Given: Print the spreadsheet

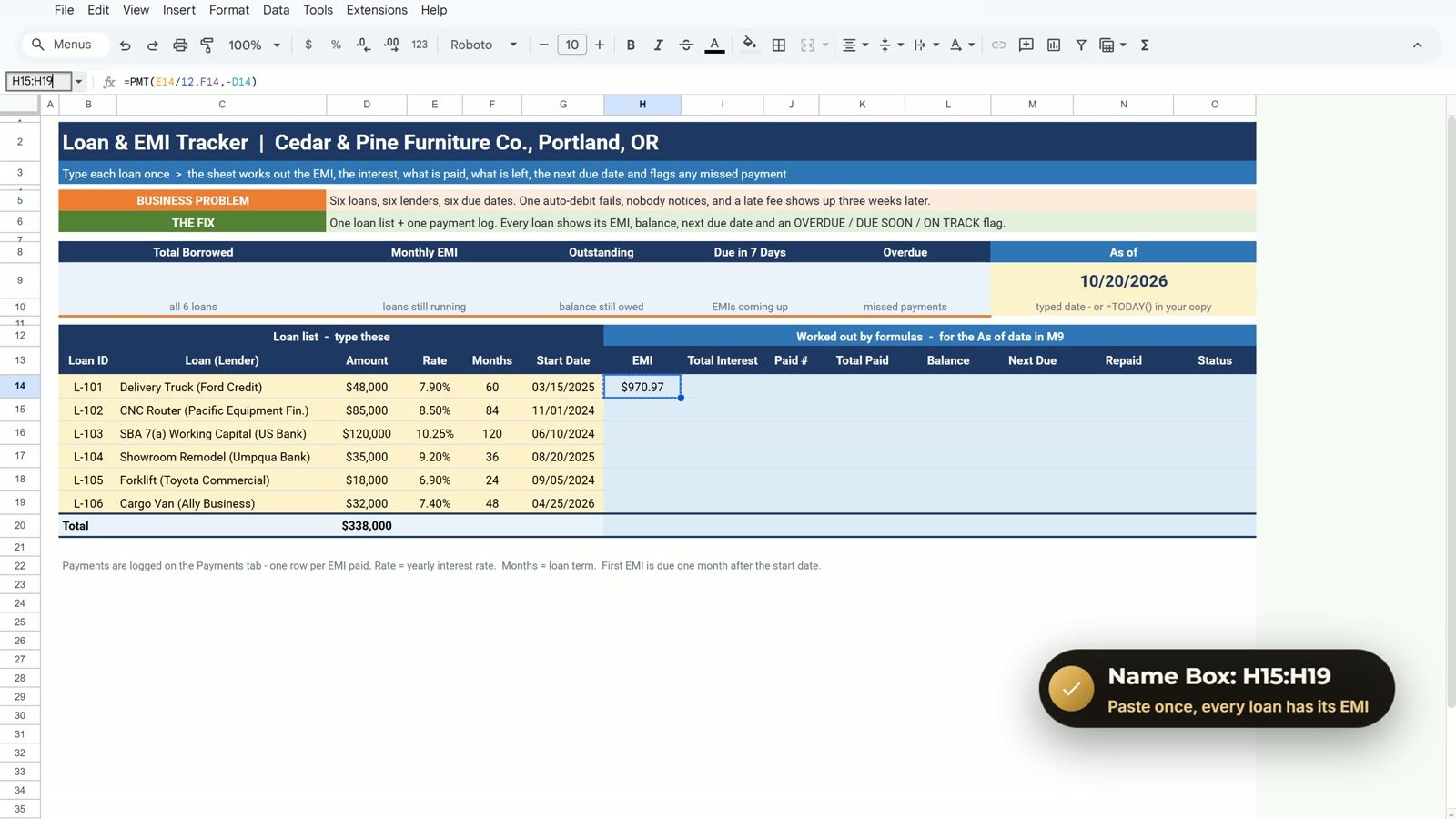Looking at the screenshot, I should [180, 45].
